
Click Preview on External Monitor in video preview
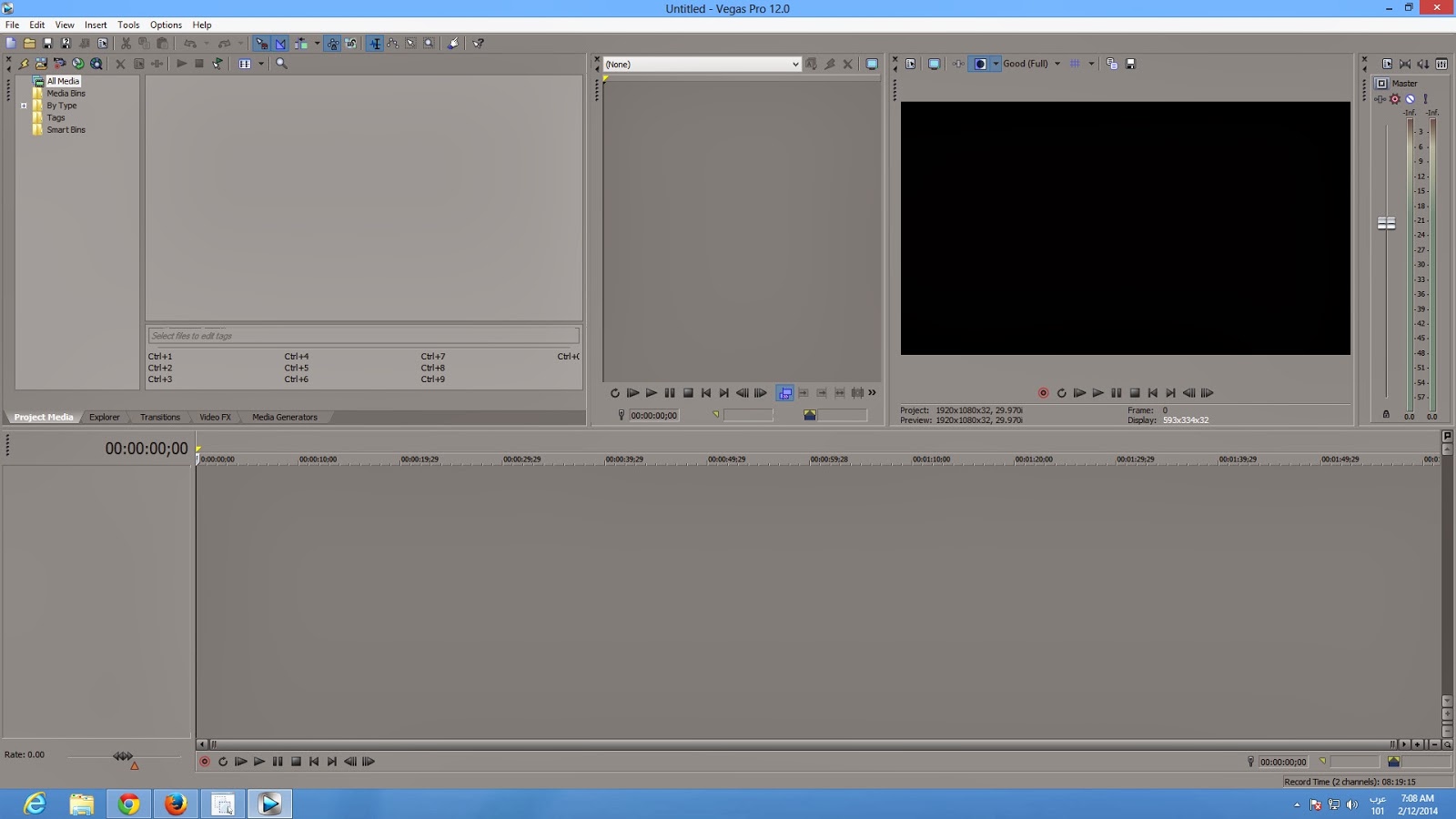[x=934, y=64]
